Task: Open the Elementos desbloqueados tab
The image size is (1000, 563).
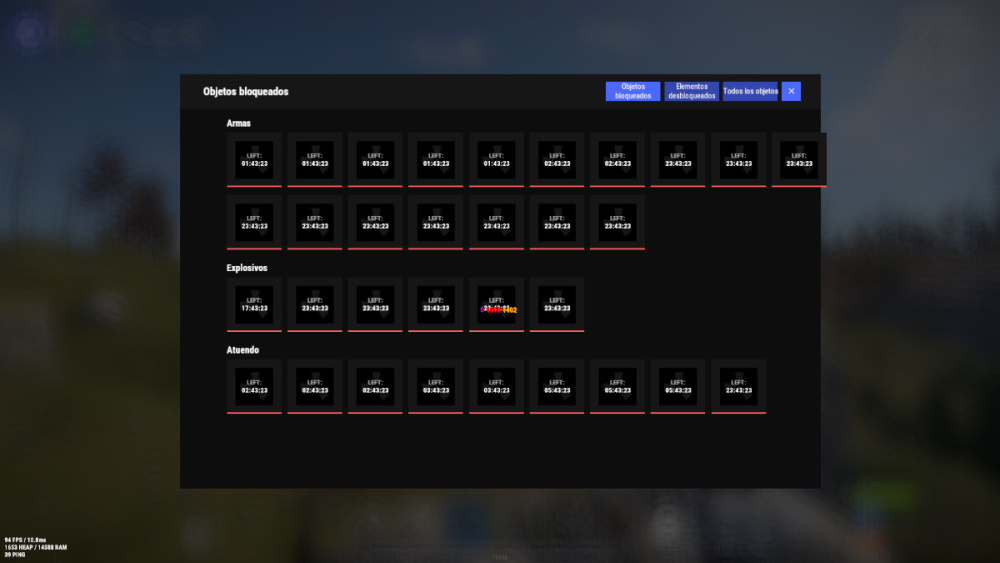Action: click(x=691, y=91)
